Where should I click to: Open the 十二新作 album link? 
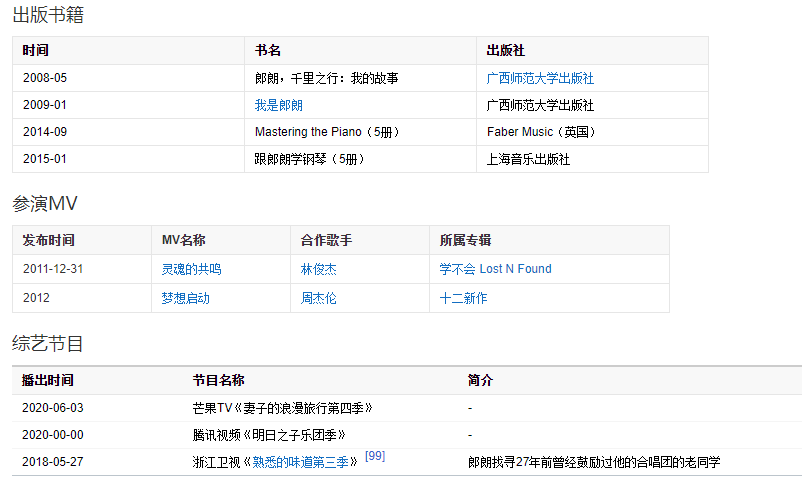463,298
